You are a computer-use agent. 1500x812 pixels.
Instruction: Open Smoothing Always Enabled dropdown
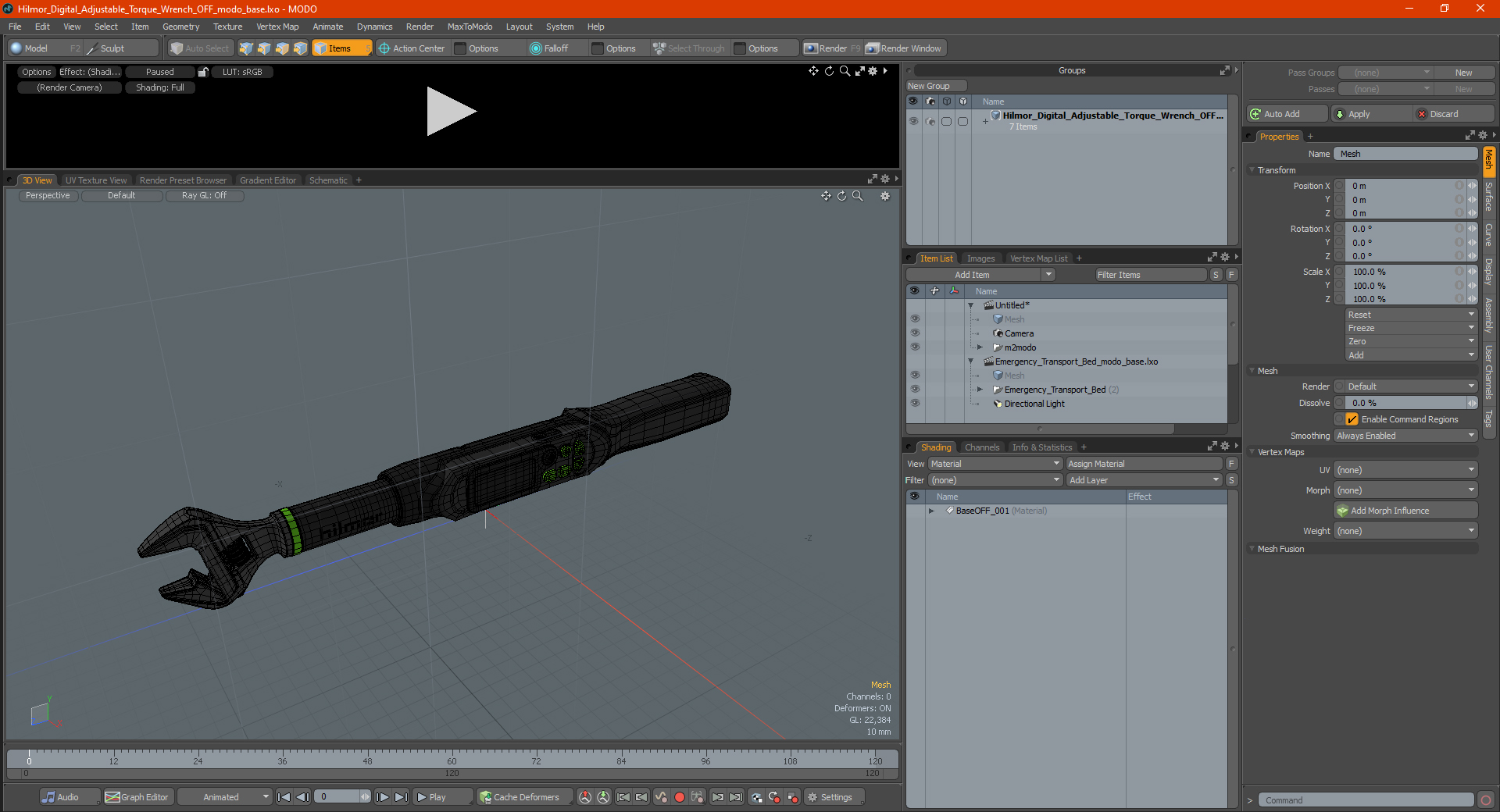pos(1405,436)
